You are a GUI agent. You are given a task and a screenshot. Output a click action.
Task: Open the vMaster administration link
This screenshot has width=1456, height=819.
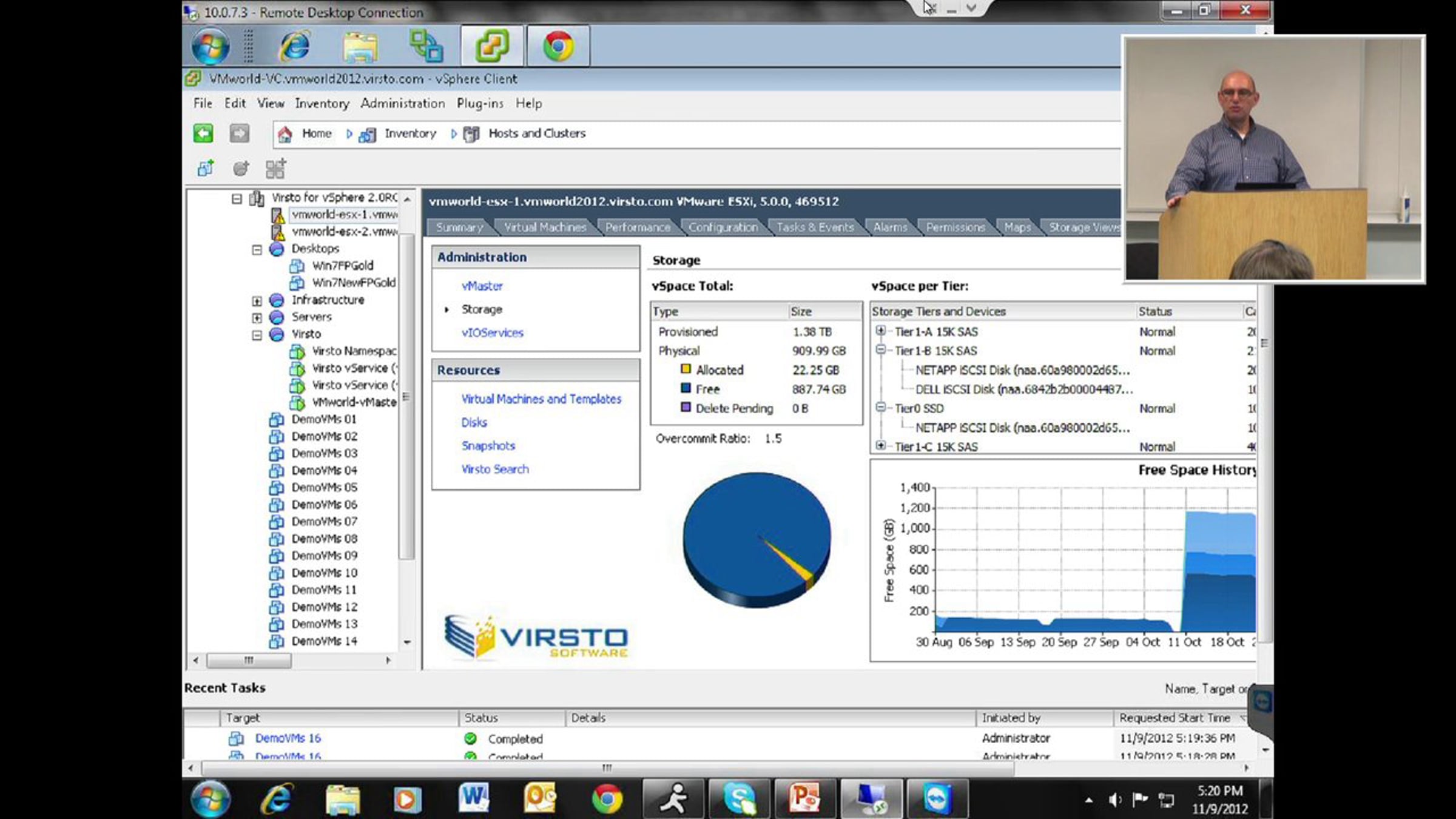[x=482, y=286]
